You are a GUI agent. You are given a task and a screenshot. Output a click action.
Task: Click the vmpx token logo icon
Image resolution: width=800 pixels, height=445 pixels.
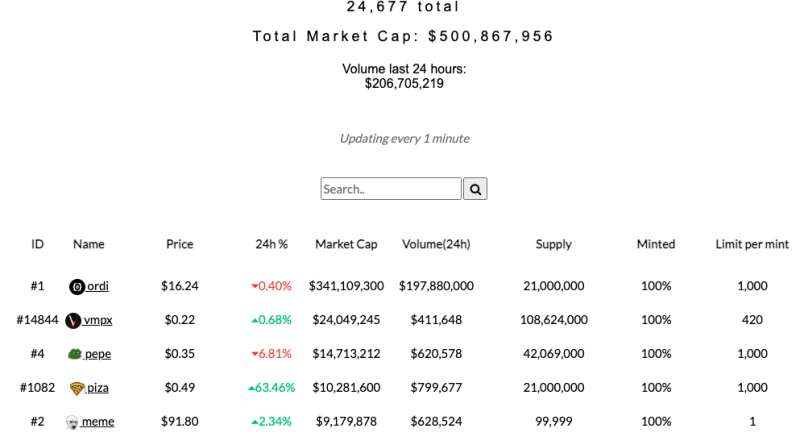click(x=73, y=320)
